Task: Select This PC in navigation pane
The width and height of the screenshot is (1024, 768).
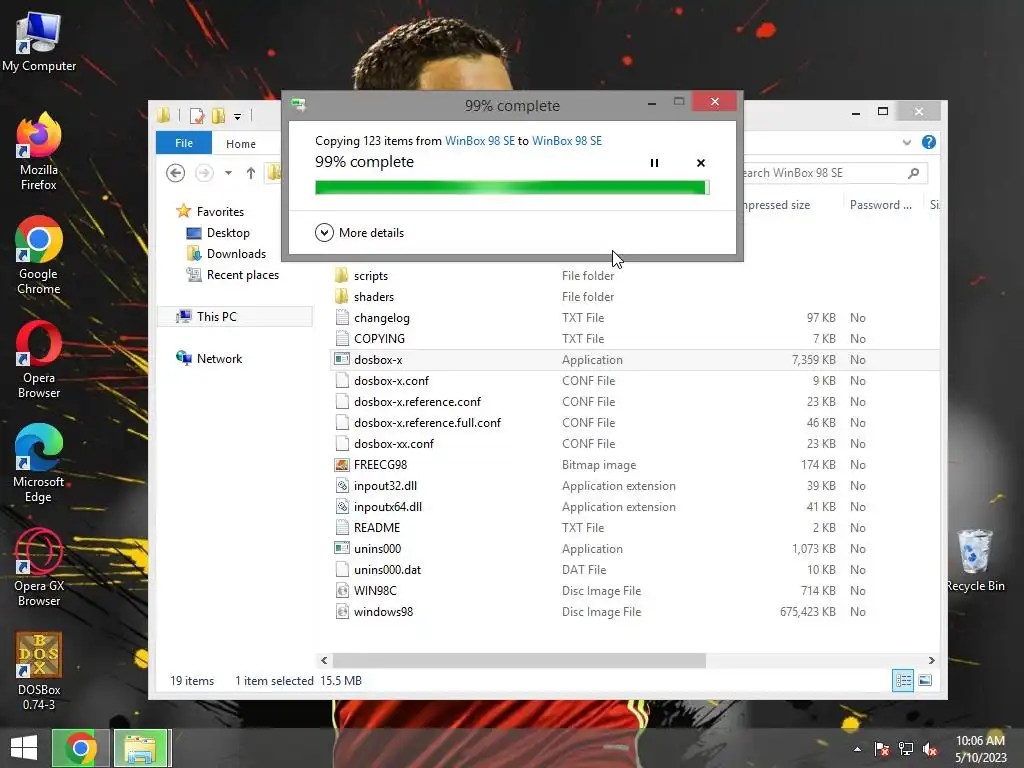Action: click(x=217, y=317)
